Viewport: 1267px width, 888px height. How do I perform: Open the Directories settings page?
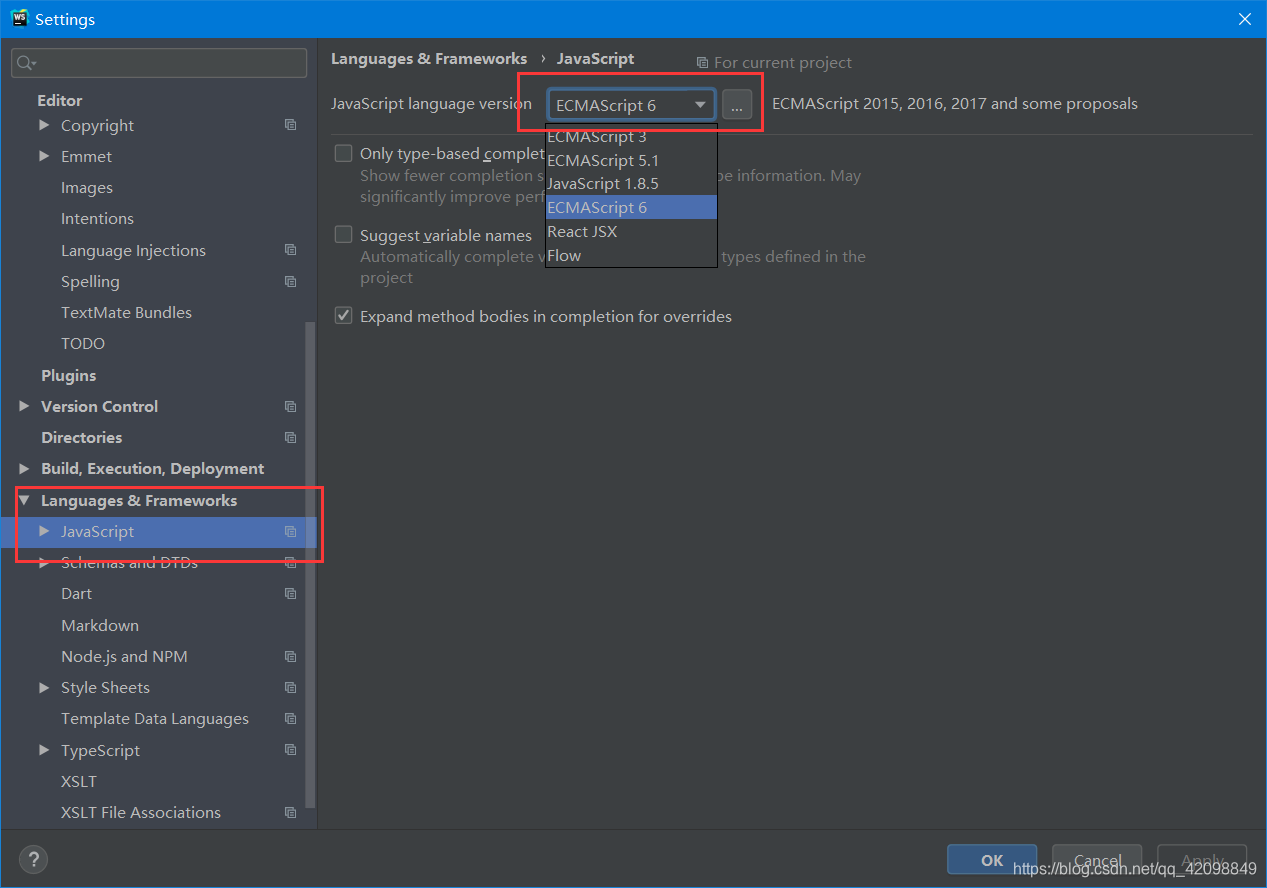click(x=81, y=437)
